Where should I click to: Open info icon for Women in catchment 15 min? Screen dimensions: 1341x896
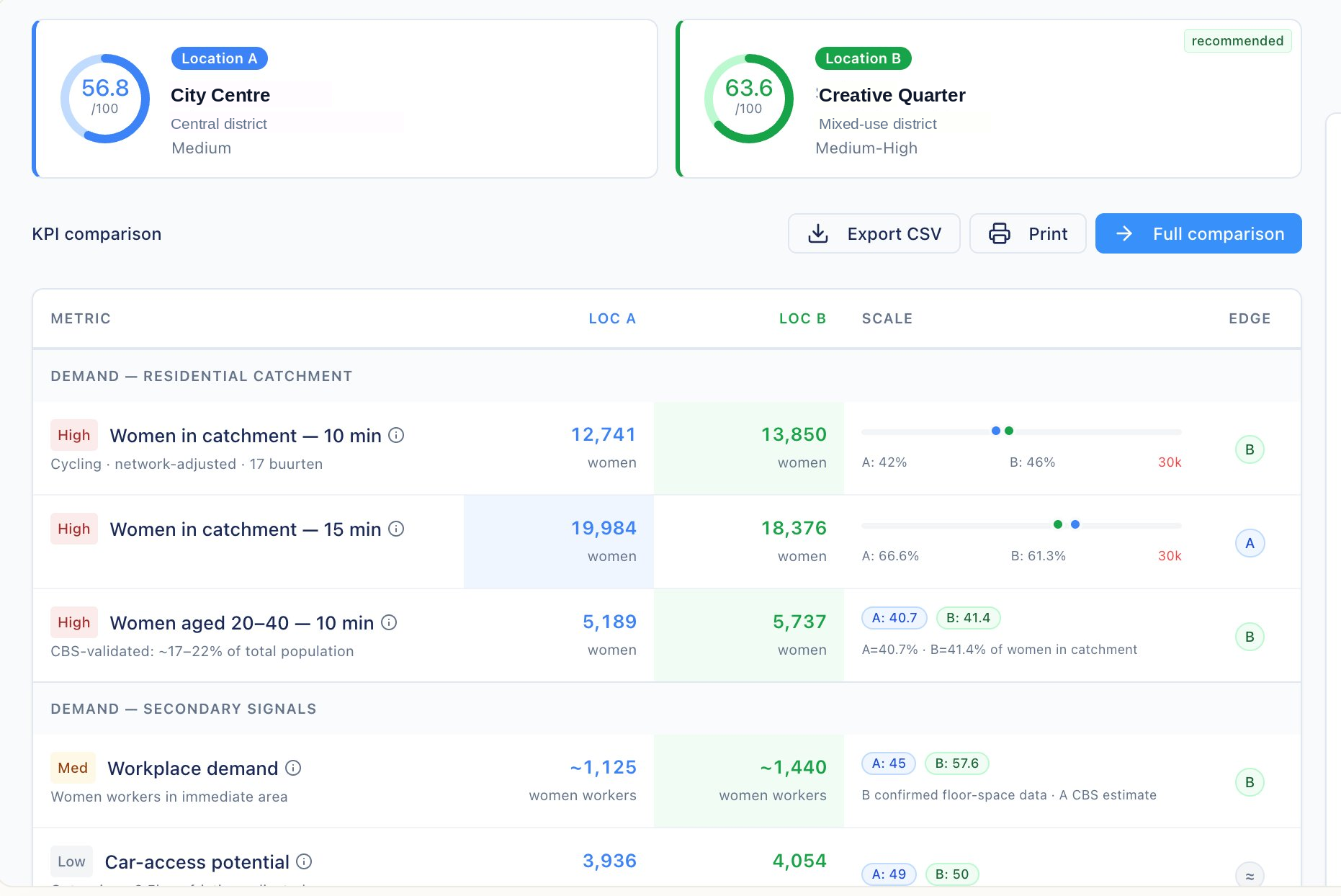pos(396,529)
